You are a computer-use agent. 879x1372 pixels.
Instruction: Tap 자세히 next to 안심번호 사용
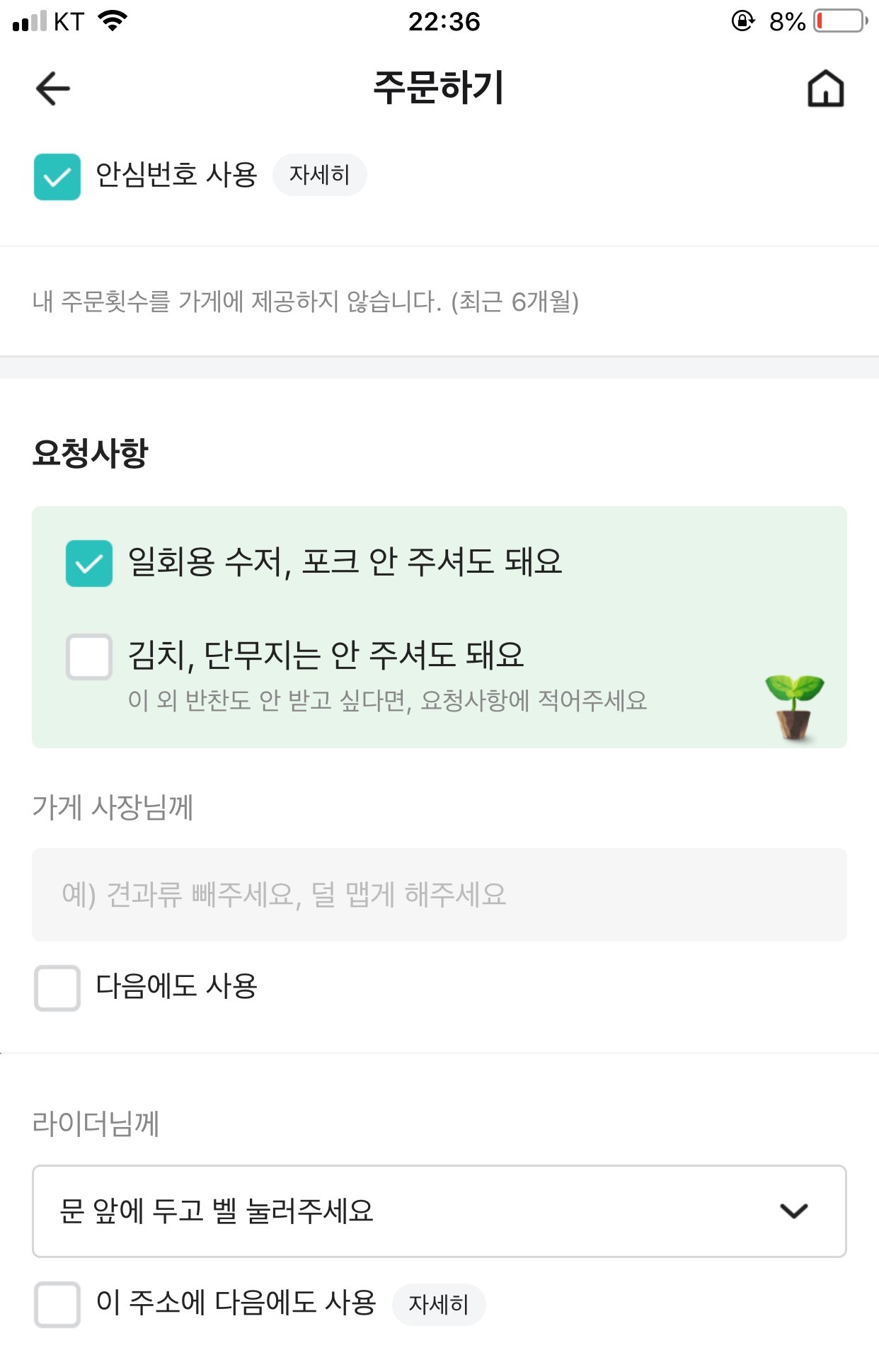point(319,175)
